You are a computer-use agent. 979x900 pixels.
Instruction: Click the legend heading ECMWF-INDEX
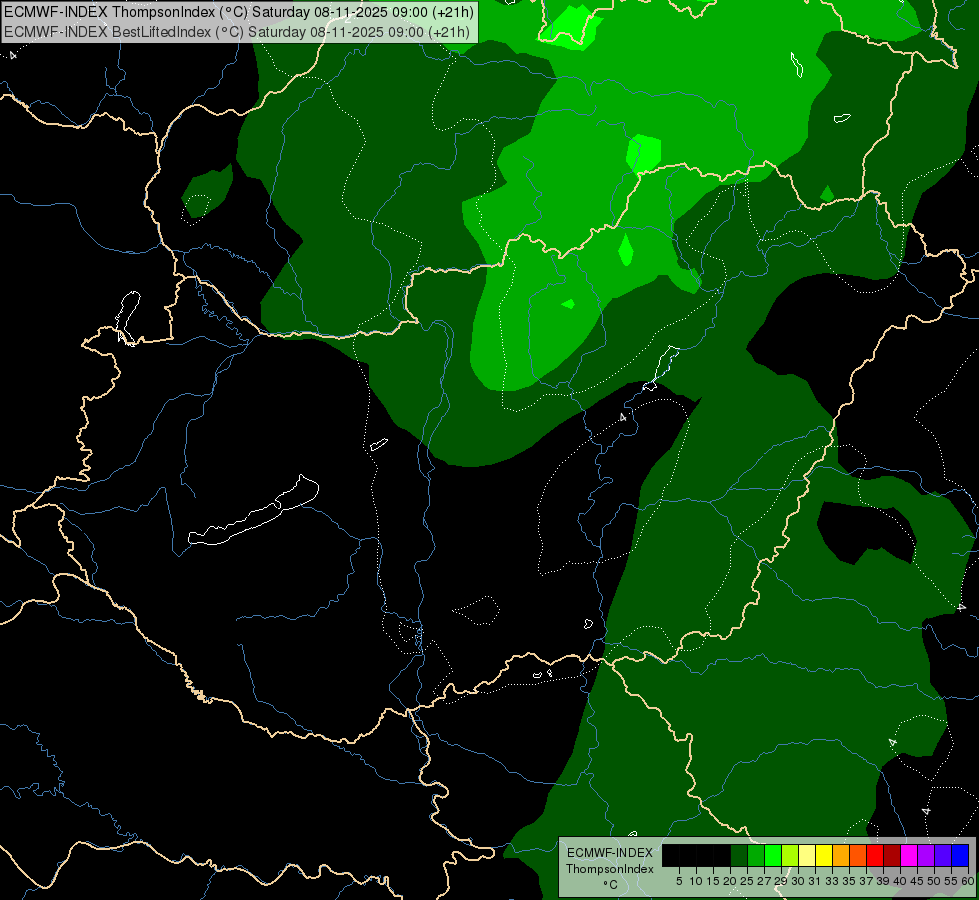(610, 853)
